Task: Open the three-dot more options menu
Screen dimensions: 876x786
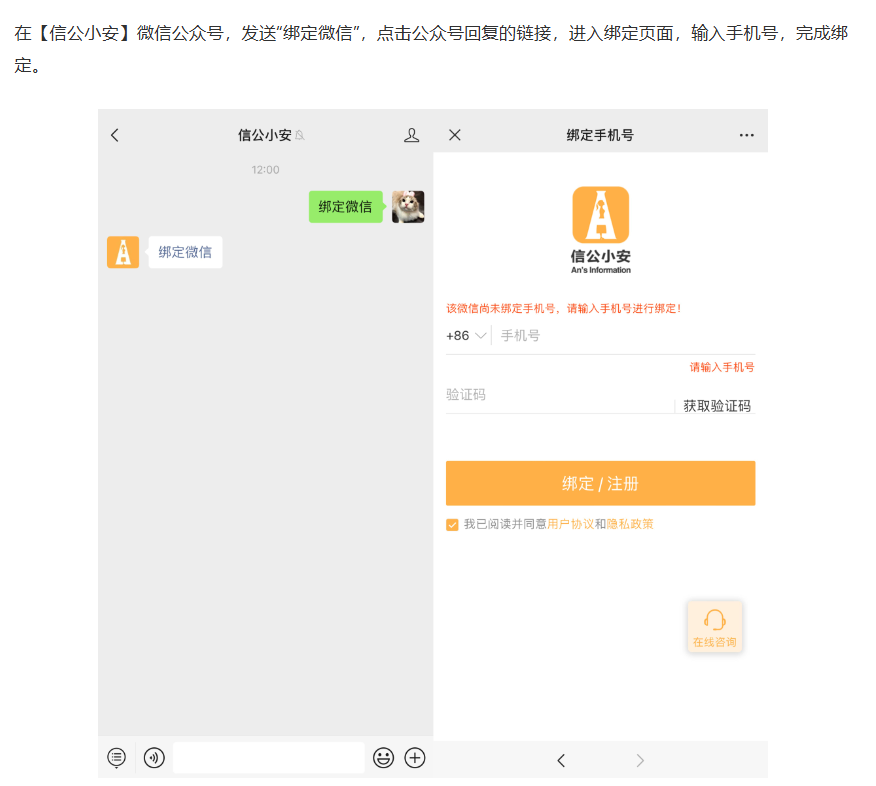Action: (x=746, y=135)
